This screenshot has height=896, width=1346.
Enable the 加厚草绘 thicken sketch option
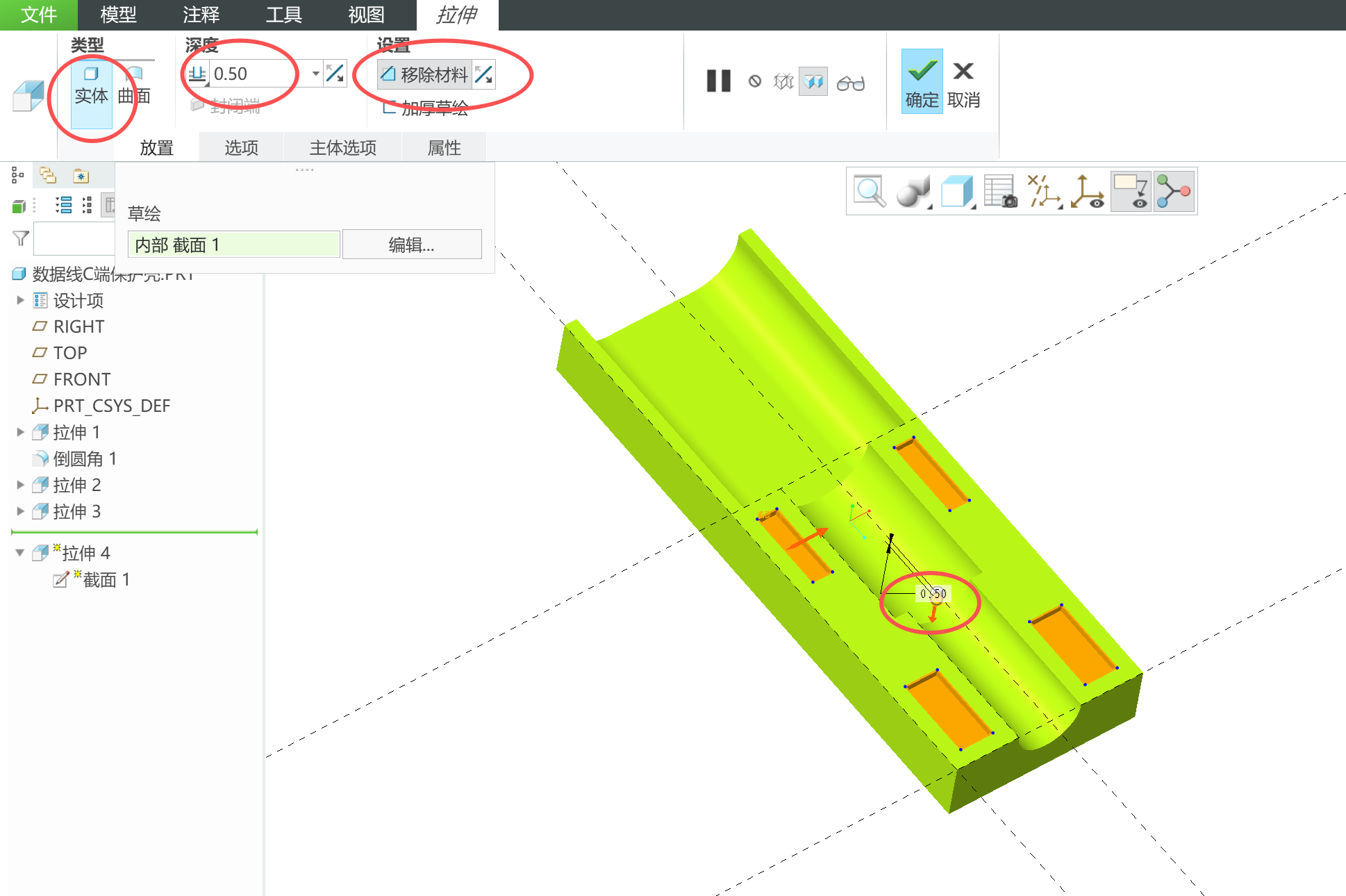425,108
